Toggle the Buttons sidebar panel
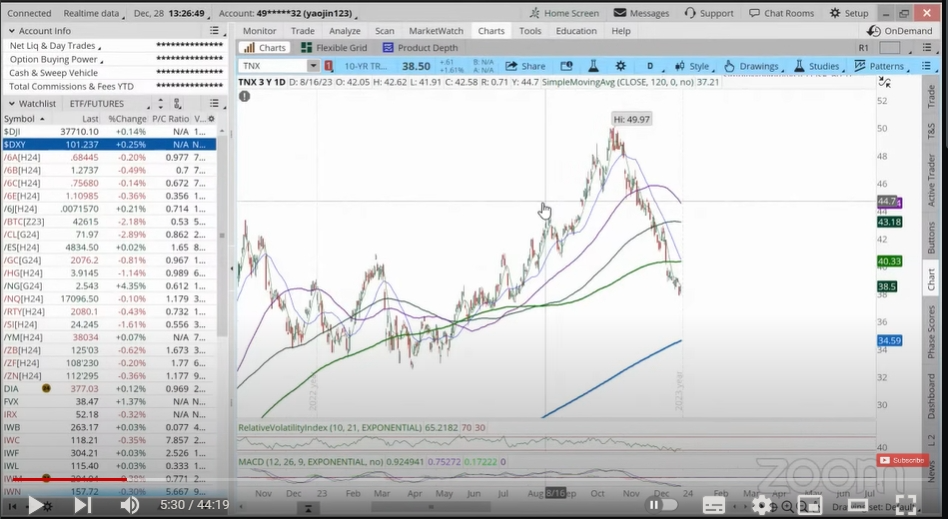 [930, 237]
